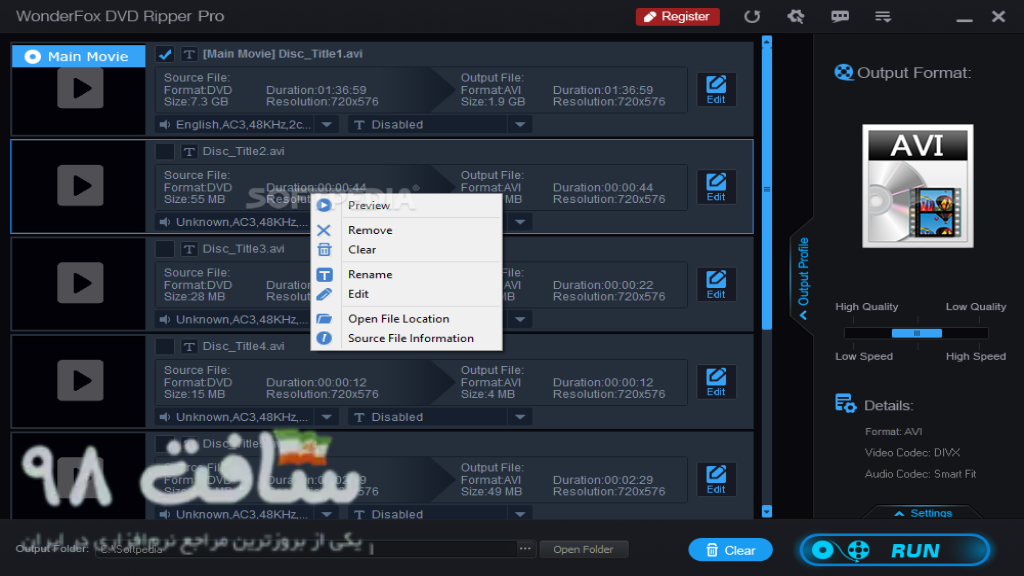Click the Details panel icon

point(846,404)
